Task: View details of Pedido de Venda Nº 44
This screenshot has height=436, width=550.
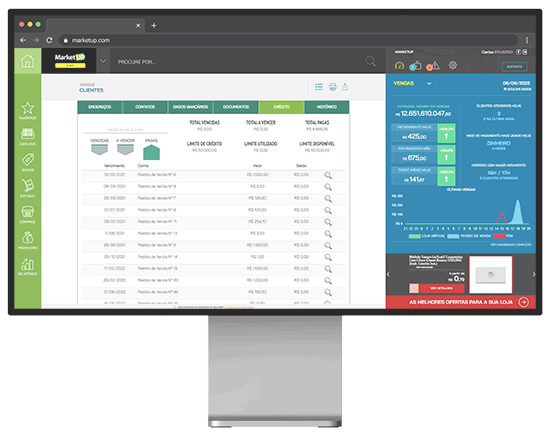Action: tap(328, 293)
